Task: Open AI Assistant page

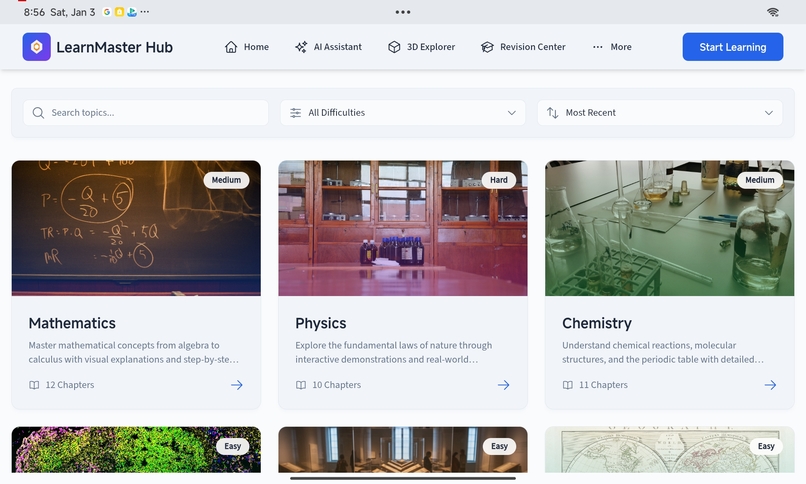Action: (x=328, y=47)
